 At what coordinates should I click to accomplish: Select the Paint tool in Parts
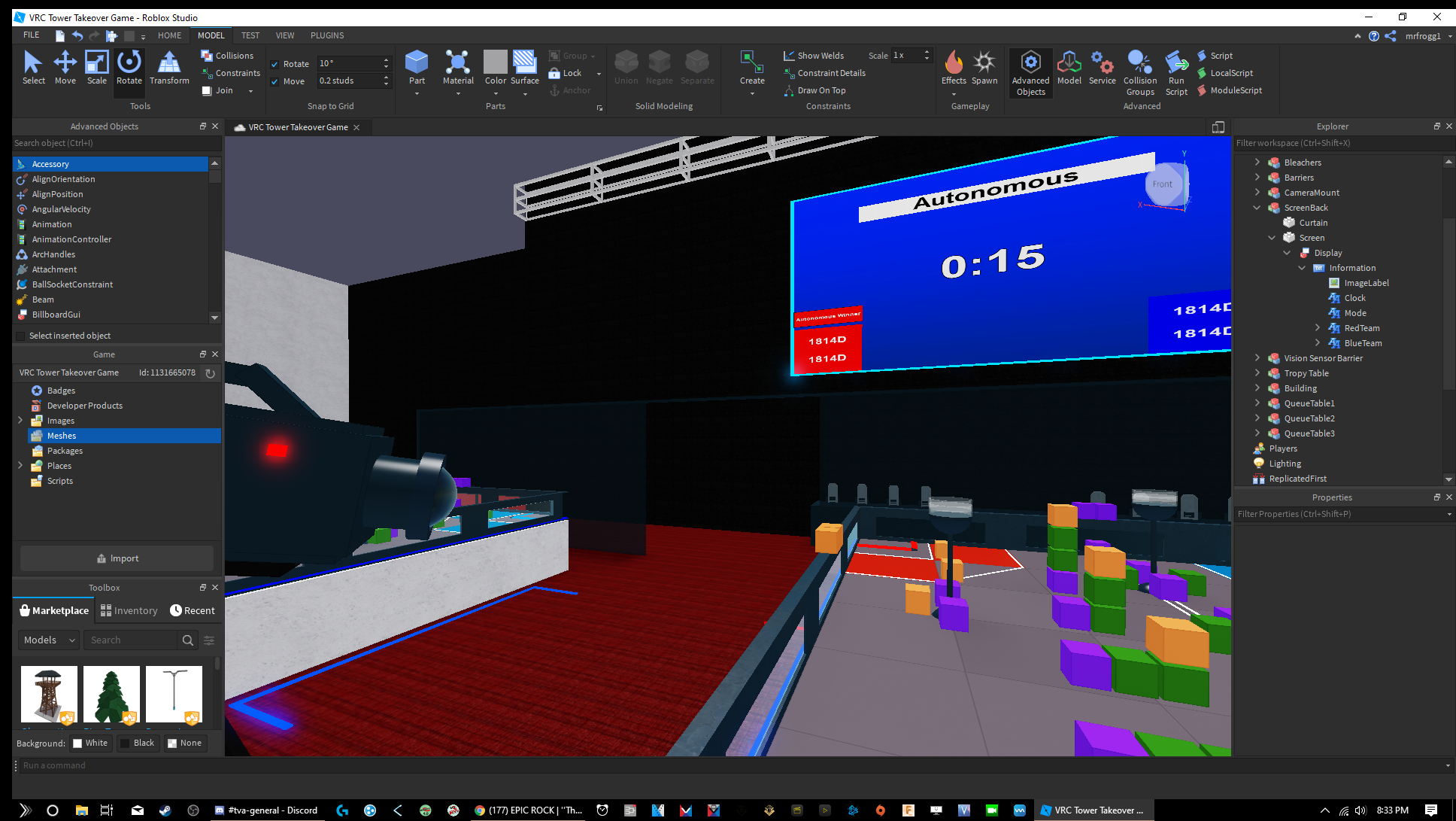tap(494, 67)
